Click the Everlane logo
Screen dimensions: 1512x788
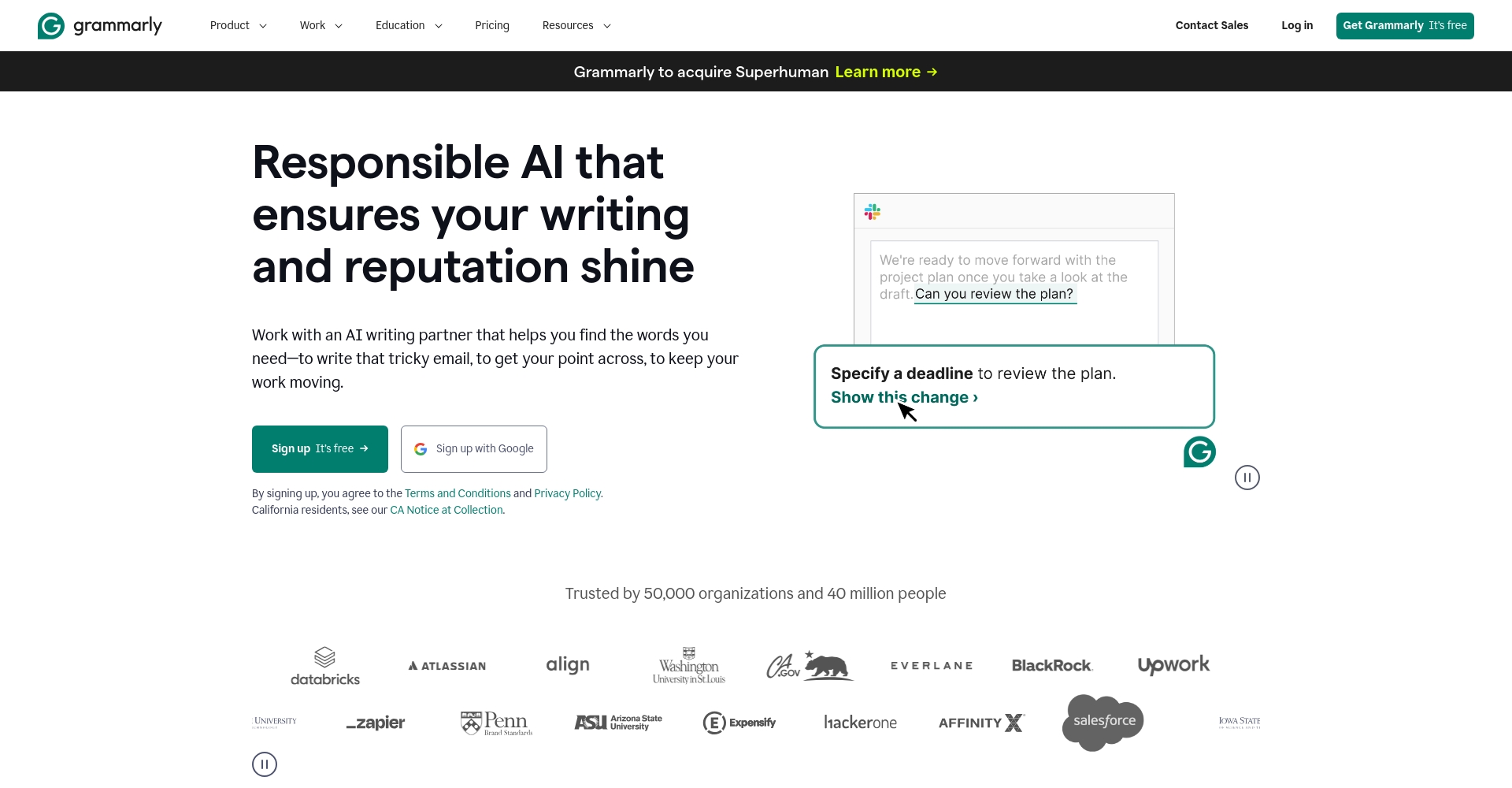[932, 666]
